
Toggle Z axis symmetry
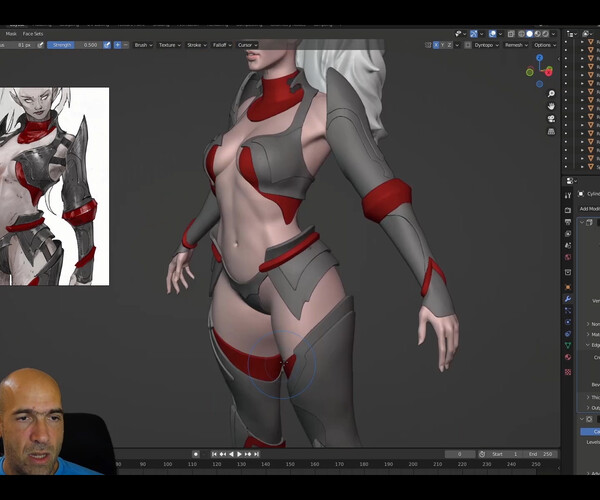point(450,45)
